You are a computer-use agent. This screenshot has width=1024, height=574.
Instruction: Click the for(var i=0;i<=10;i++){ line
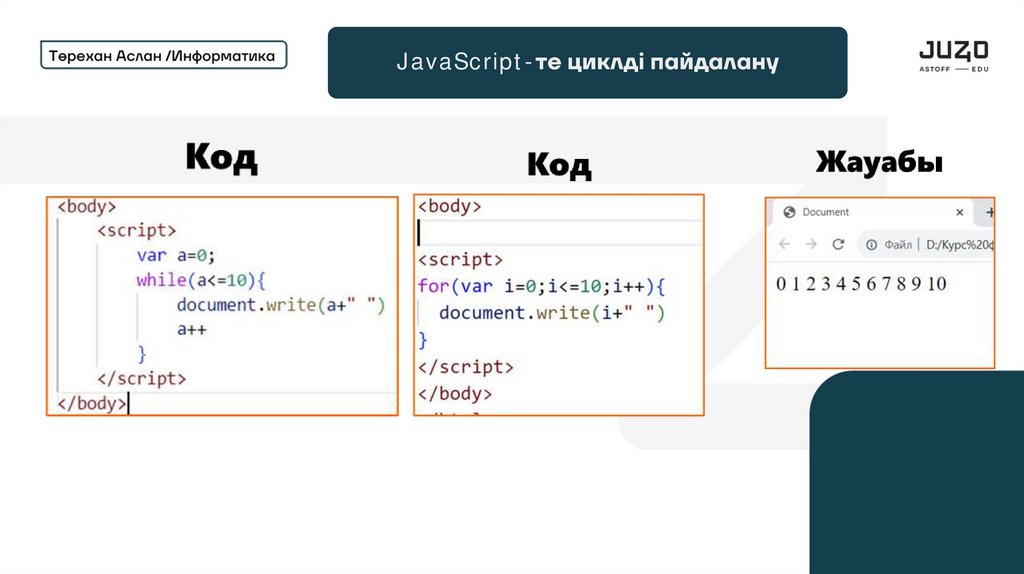point(541,286)
